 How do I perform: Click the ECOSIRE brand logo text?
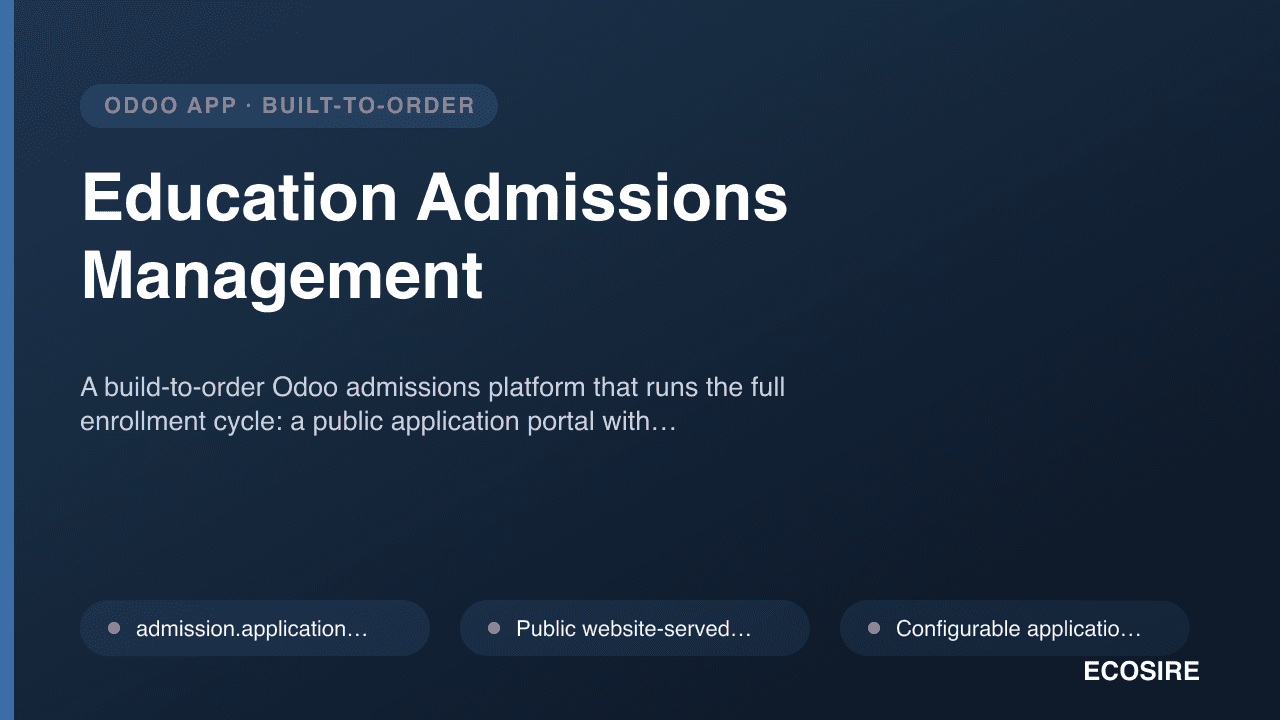pyautogui.click(x=1141, y=671)
